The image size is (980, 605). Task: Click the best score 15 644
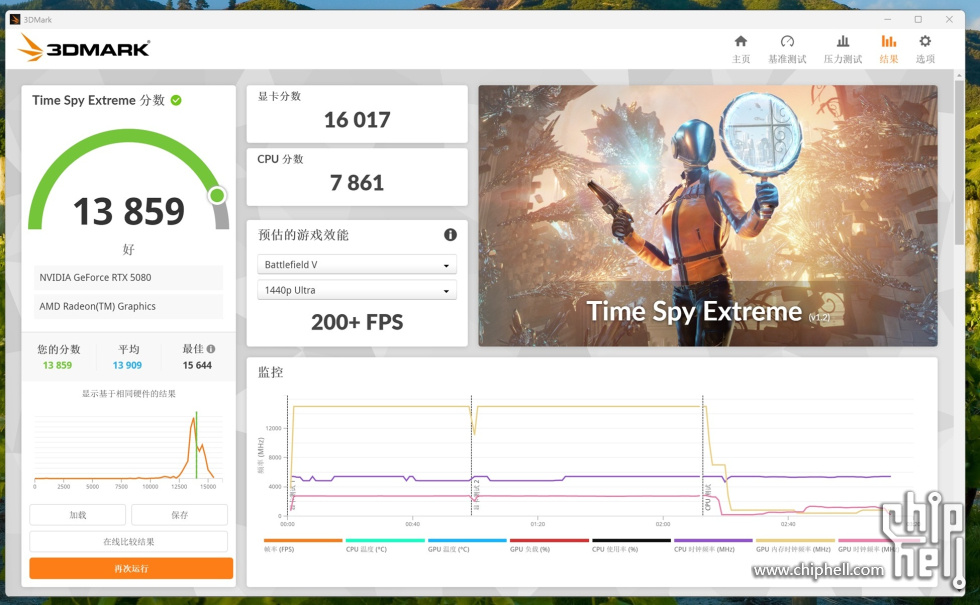click(x=198, y=365)
